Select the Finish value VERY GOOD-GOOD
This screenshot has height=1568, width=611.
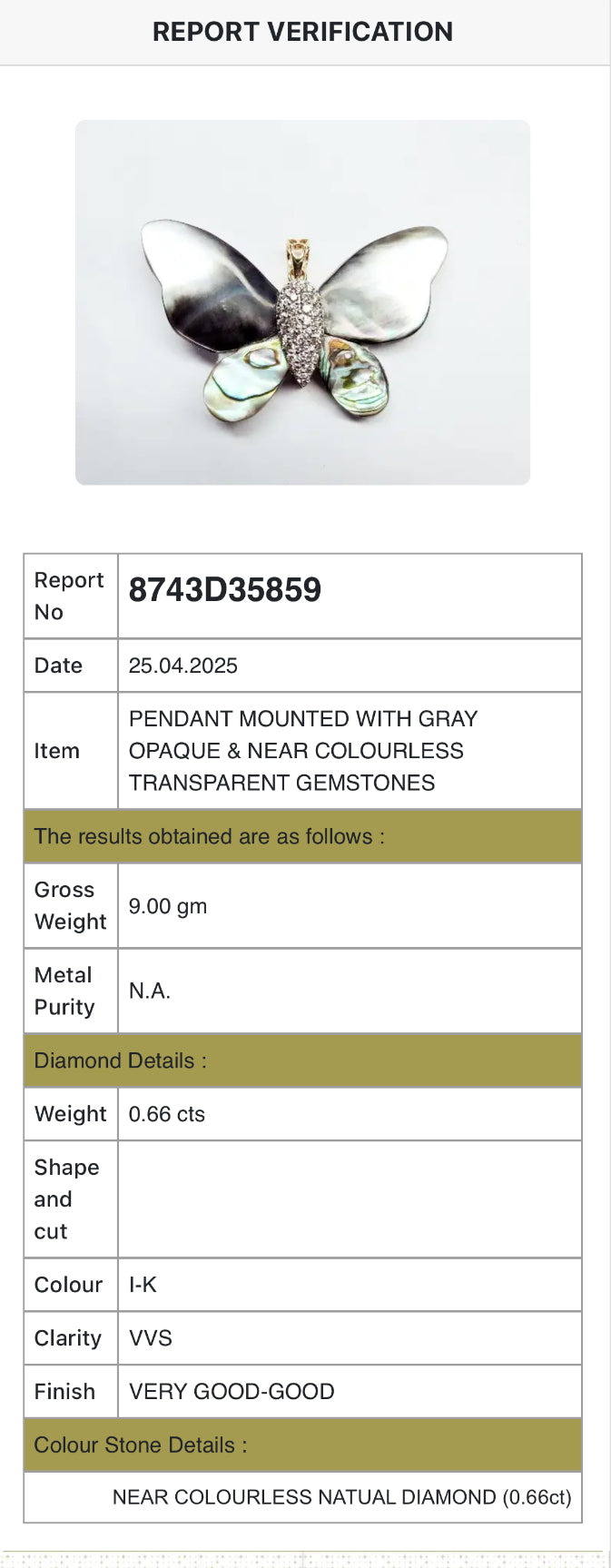(x=232, y=1392)
